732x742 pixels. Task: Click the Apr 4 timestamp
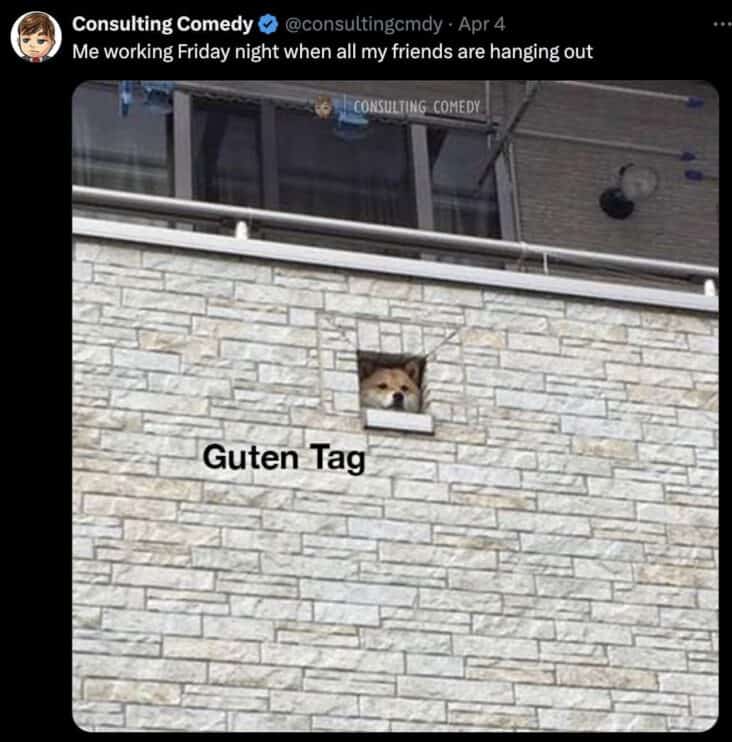pos(482,24)
